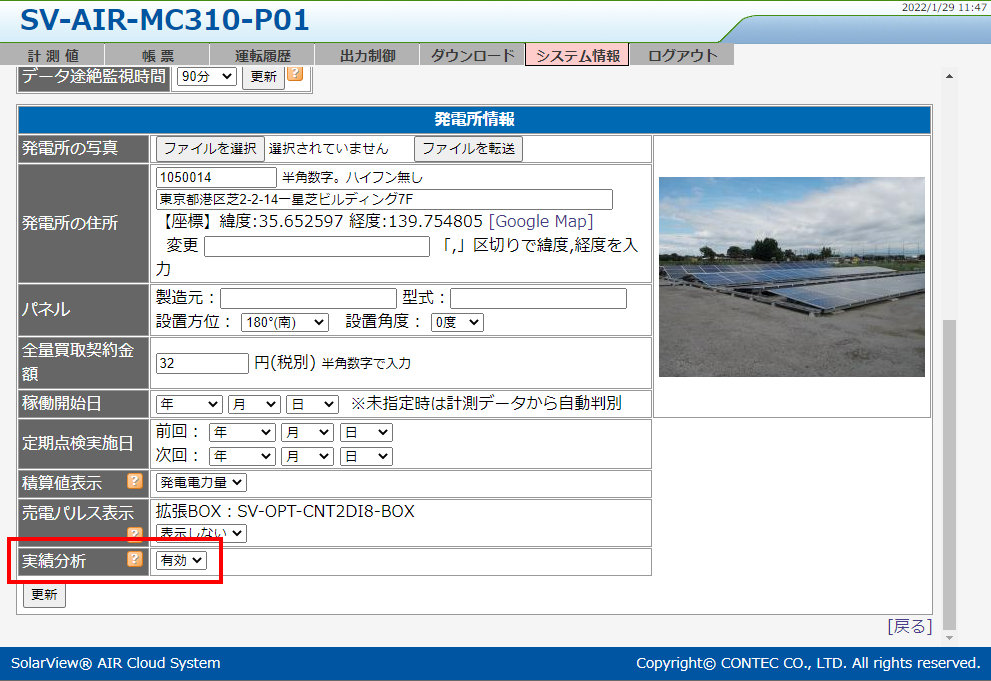Open the 実績分析 有効 dropdown
The image size is (991, 681).
[181, 561]
